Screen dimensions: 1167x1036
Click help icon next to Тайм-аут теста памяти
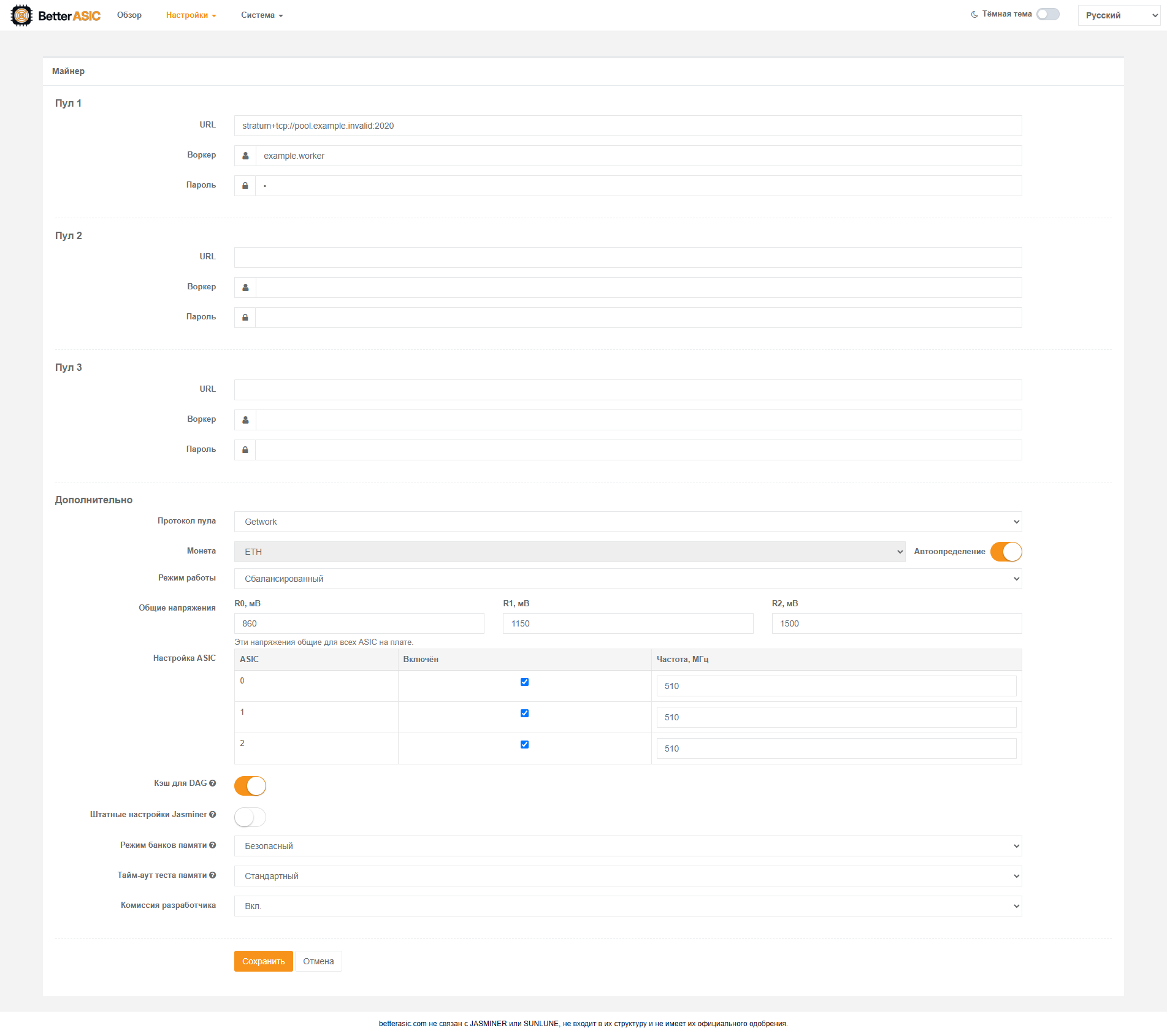coord(213,875)
